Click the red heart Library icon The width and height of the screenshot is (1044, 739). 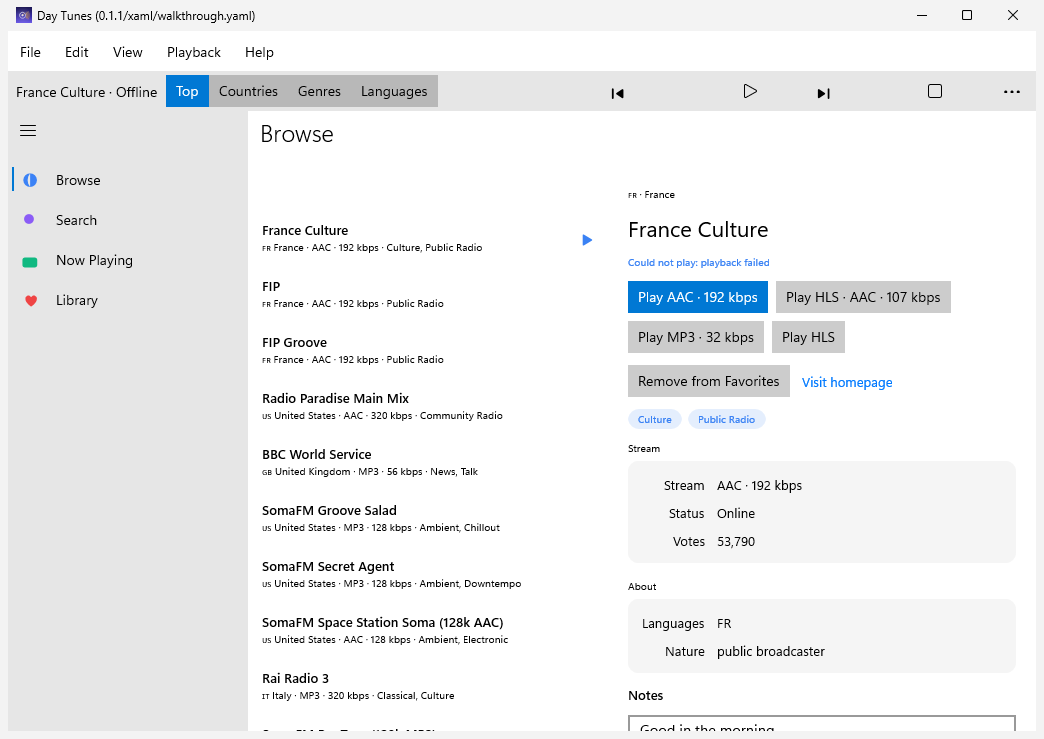[x=31, y=301]
